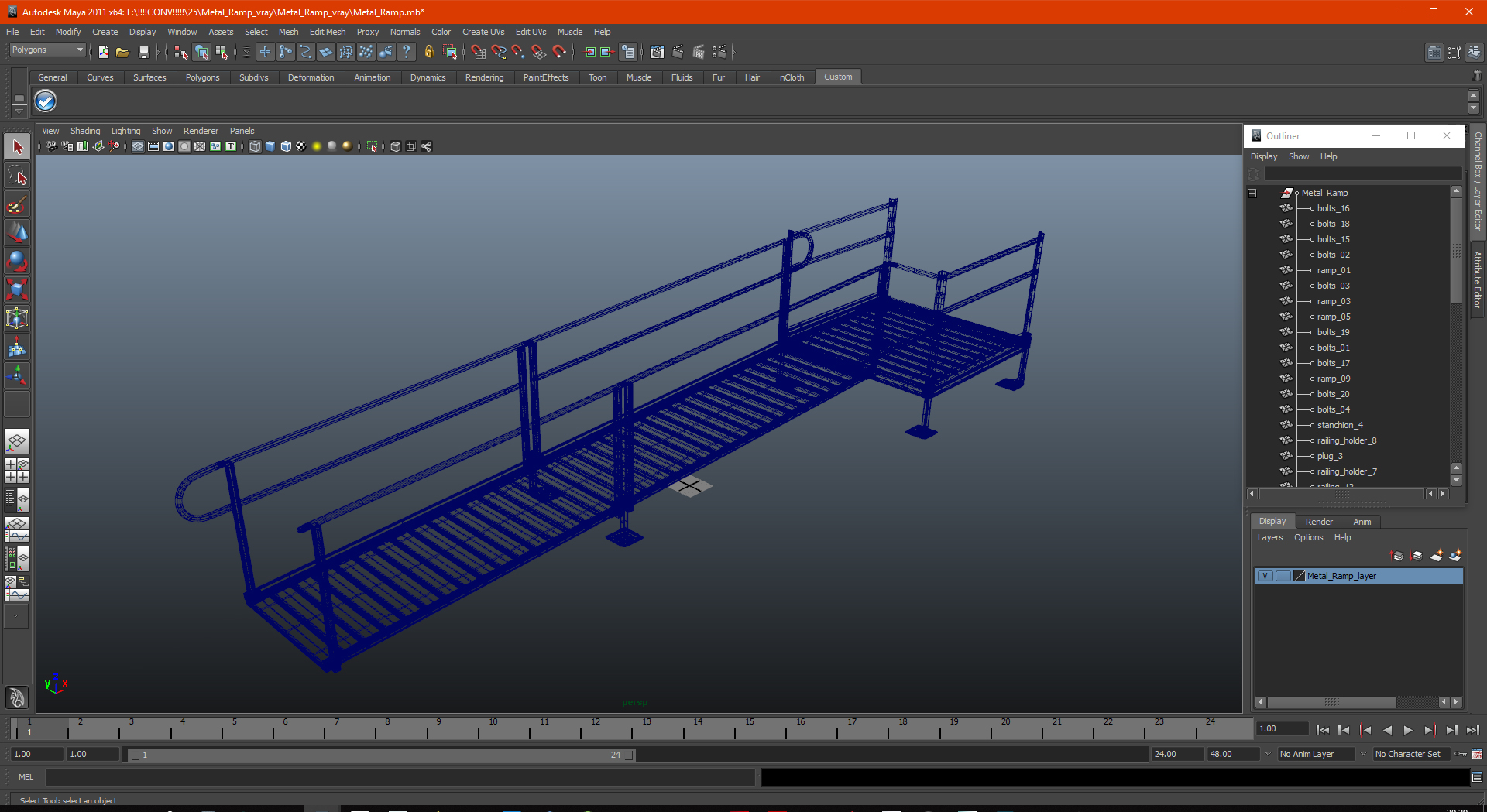The width and height of the screenshot is (1487, 812).
Task: Switch to the Render layer tab
Action: (1319, 522)
